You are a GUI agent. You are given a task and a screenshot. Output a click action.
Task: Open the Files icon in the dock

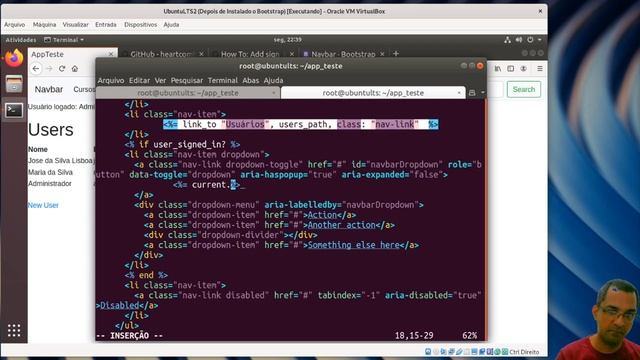click(x=14, y=84)
